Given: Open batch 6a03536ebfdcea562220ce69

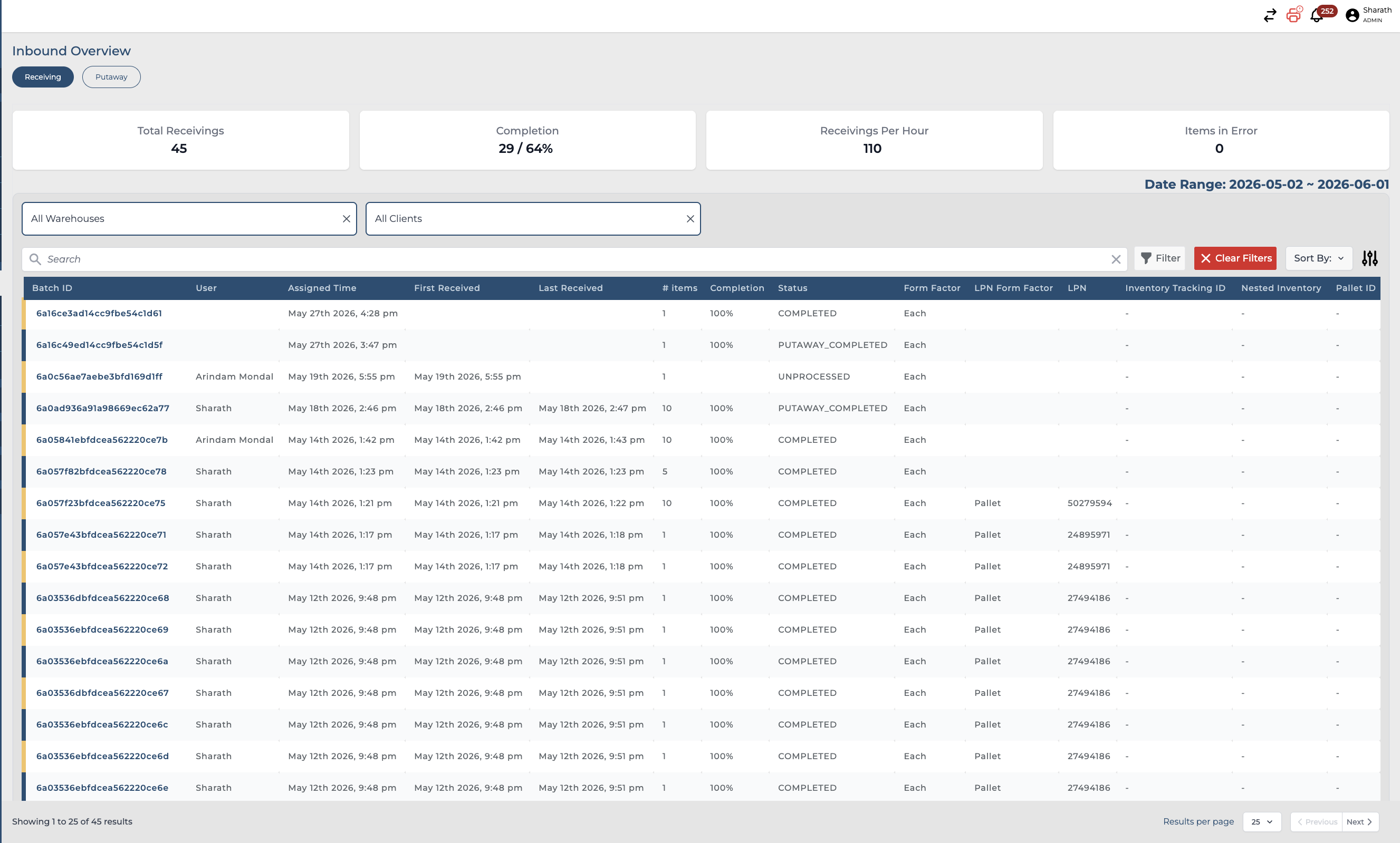Looking at the screenshot, I should pyautogui.click(x=102, y=629).
